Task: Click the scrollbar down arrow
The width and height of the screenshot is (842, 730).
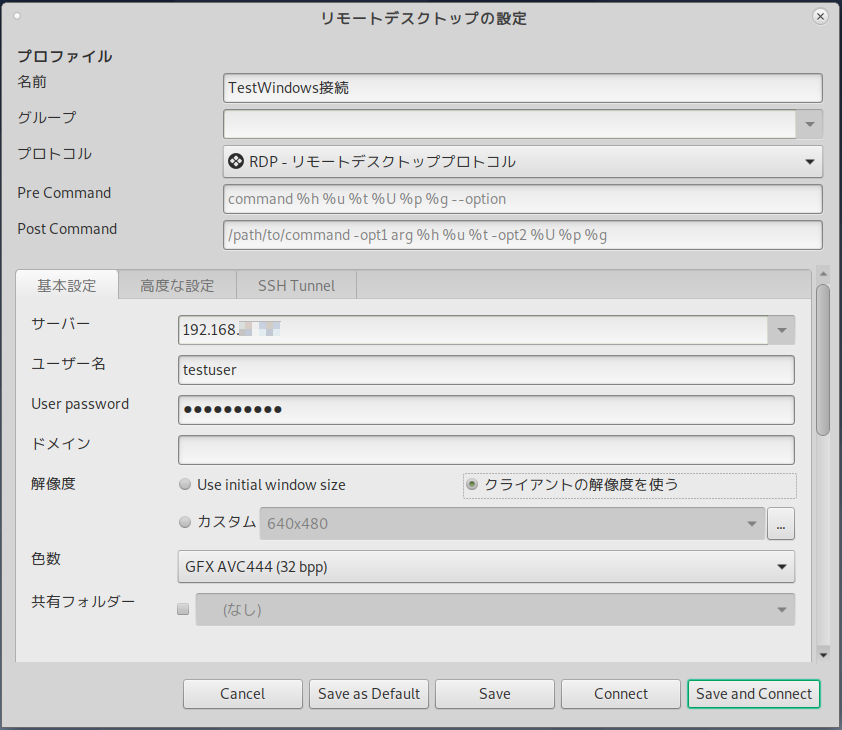Action: click(823, 654)
